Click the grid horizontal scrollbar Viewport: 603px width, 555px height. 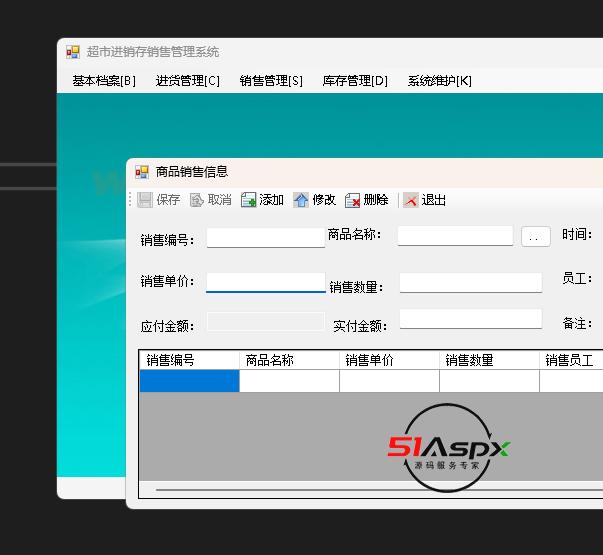pos(379,490)
